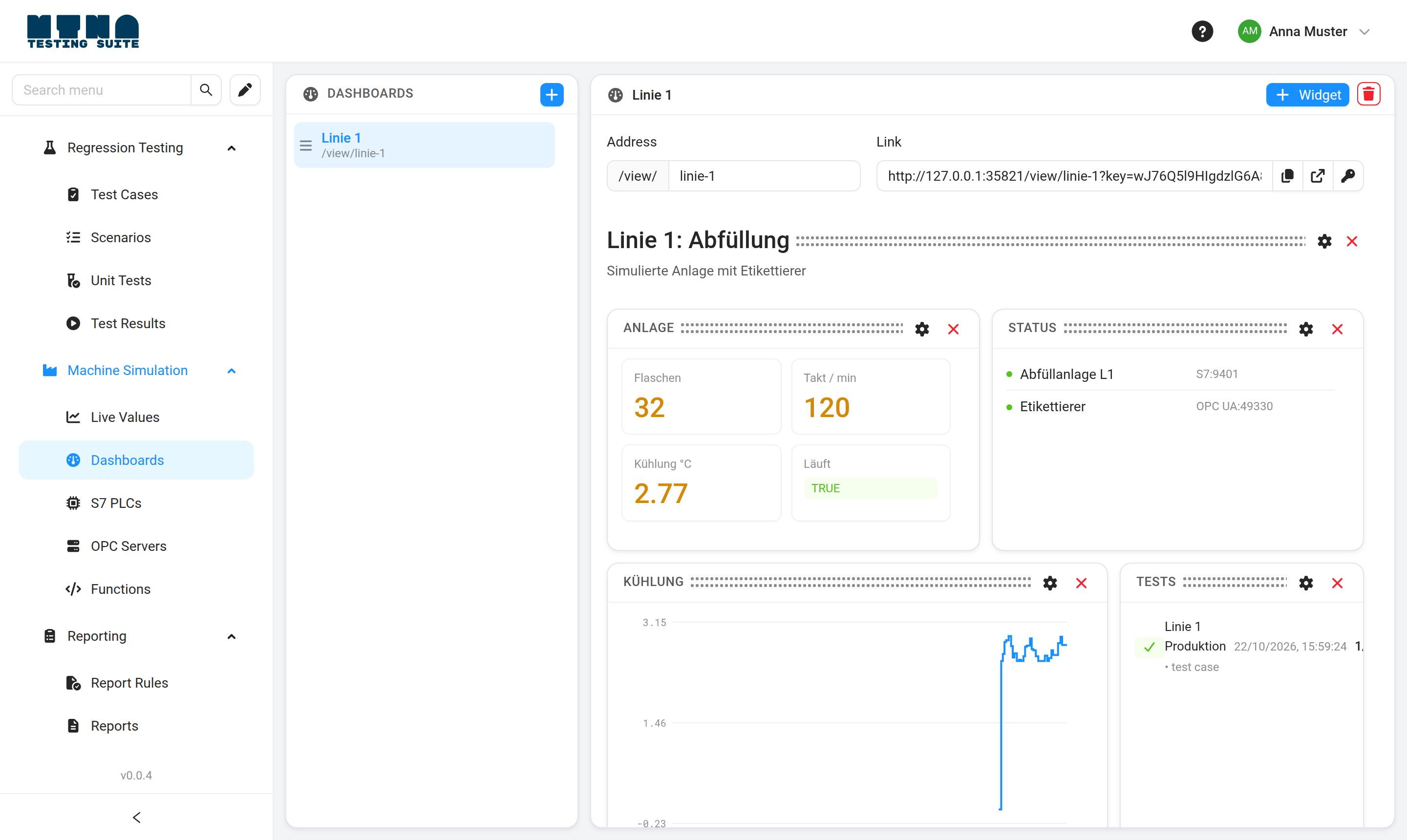The image size is (1407, 840).
Task: Click the AM user avatar
Action: [x=1249, y=31]
